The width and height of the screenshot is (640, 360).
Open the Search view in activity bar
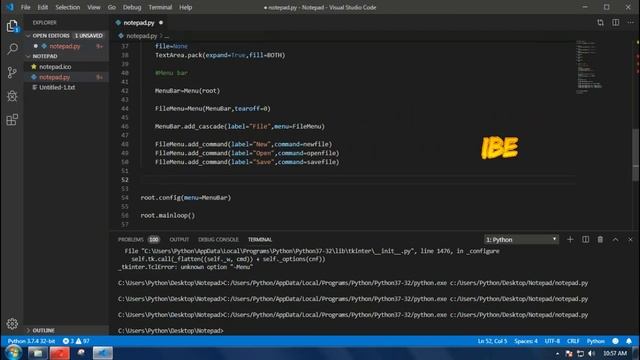pyautogui.click(x=12, y=49)
